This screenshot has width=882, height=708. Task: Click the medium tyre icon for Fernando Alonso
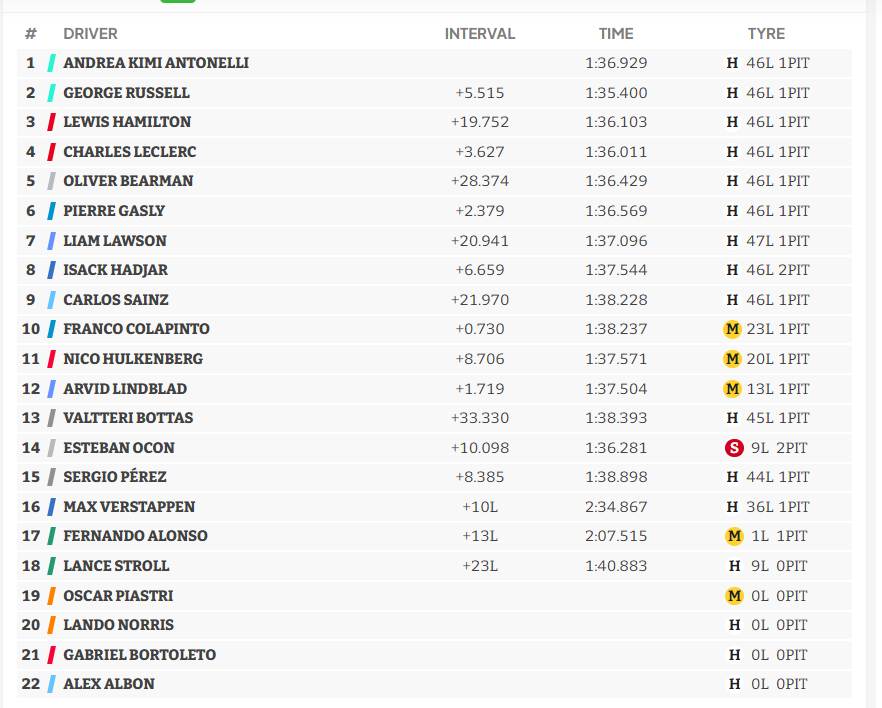pos(734,536)
